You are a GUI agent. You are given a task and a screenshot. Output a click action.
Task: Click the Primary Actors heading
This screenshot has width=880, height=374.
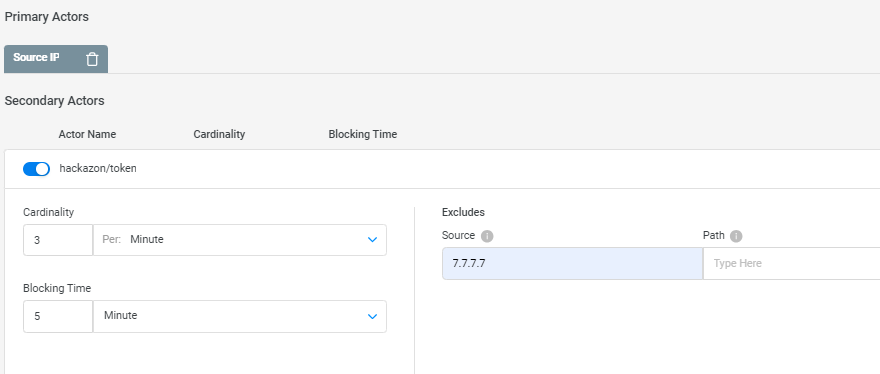click(47, 17)
